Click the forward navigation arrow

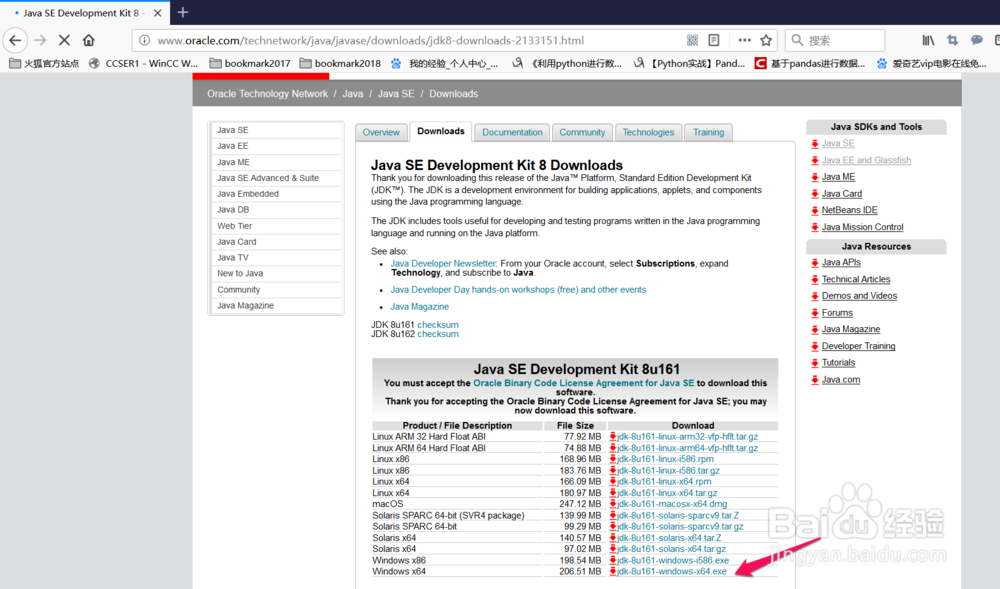pos(40,40)
